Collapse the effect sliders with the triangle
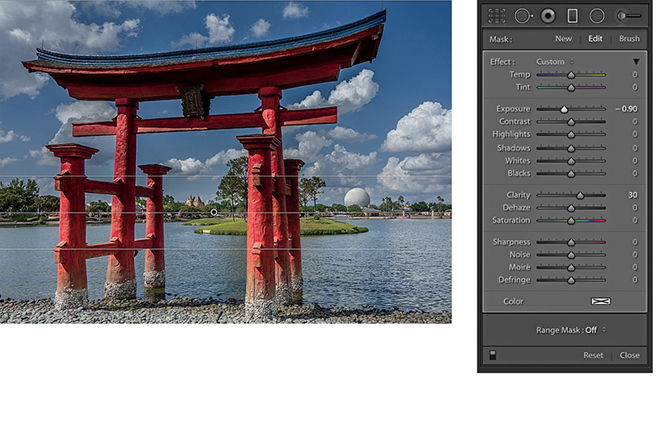The width and height of the screenshot is (672, 433). click(635, 62)
